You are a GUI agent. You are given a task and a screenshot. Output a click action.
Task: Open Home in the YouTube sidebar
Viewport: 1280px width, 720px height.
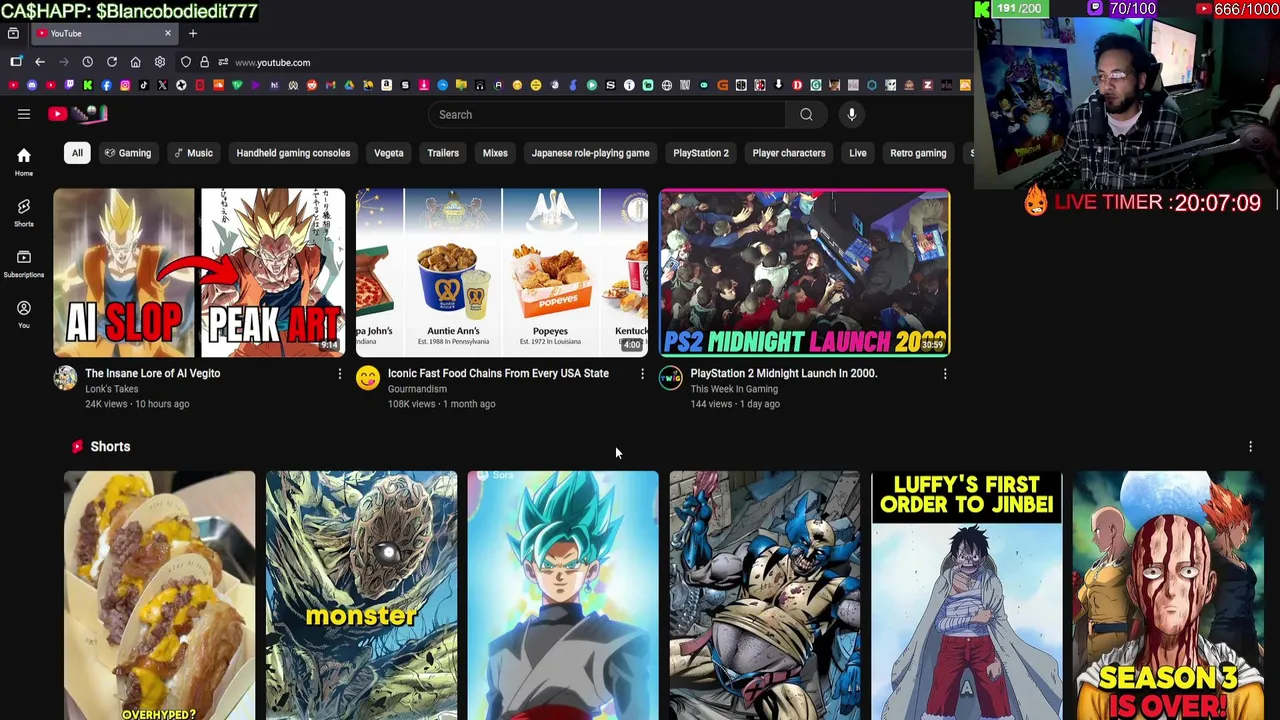pos(23,161)
